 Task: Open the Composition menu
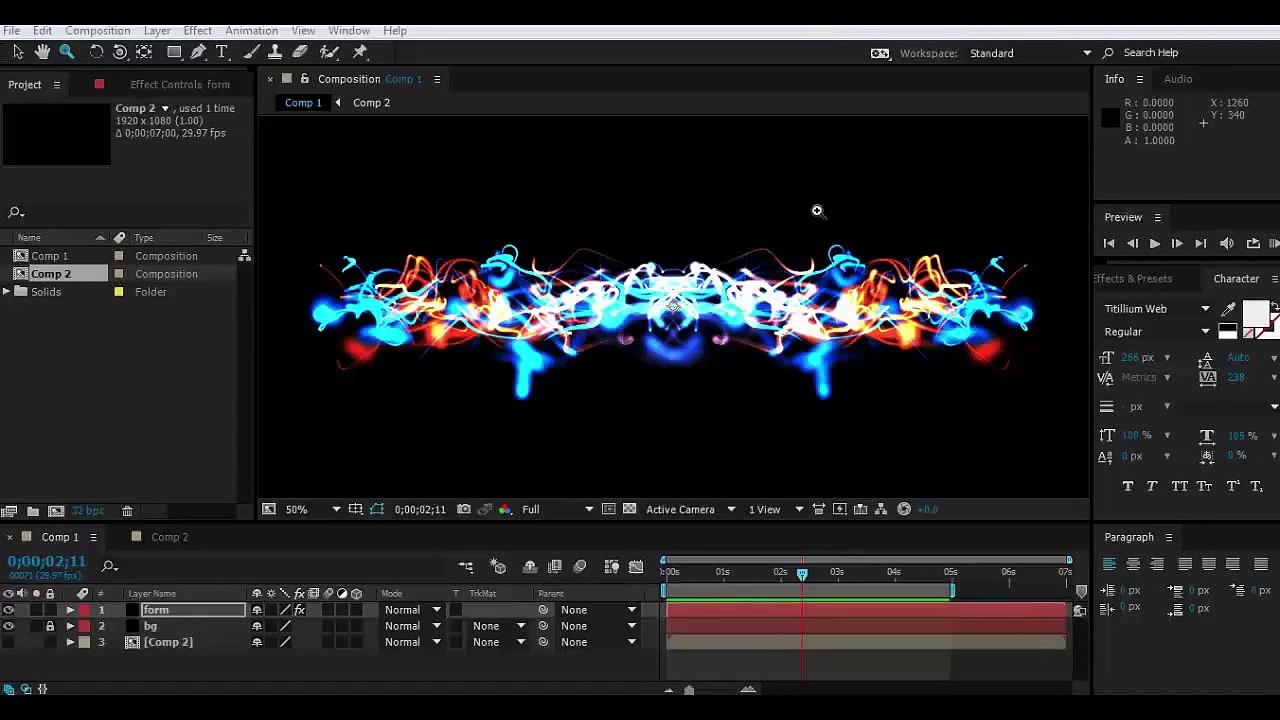point(97,31)
